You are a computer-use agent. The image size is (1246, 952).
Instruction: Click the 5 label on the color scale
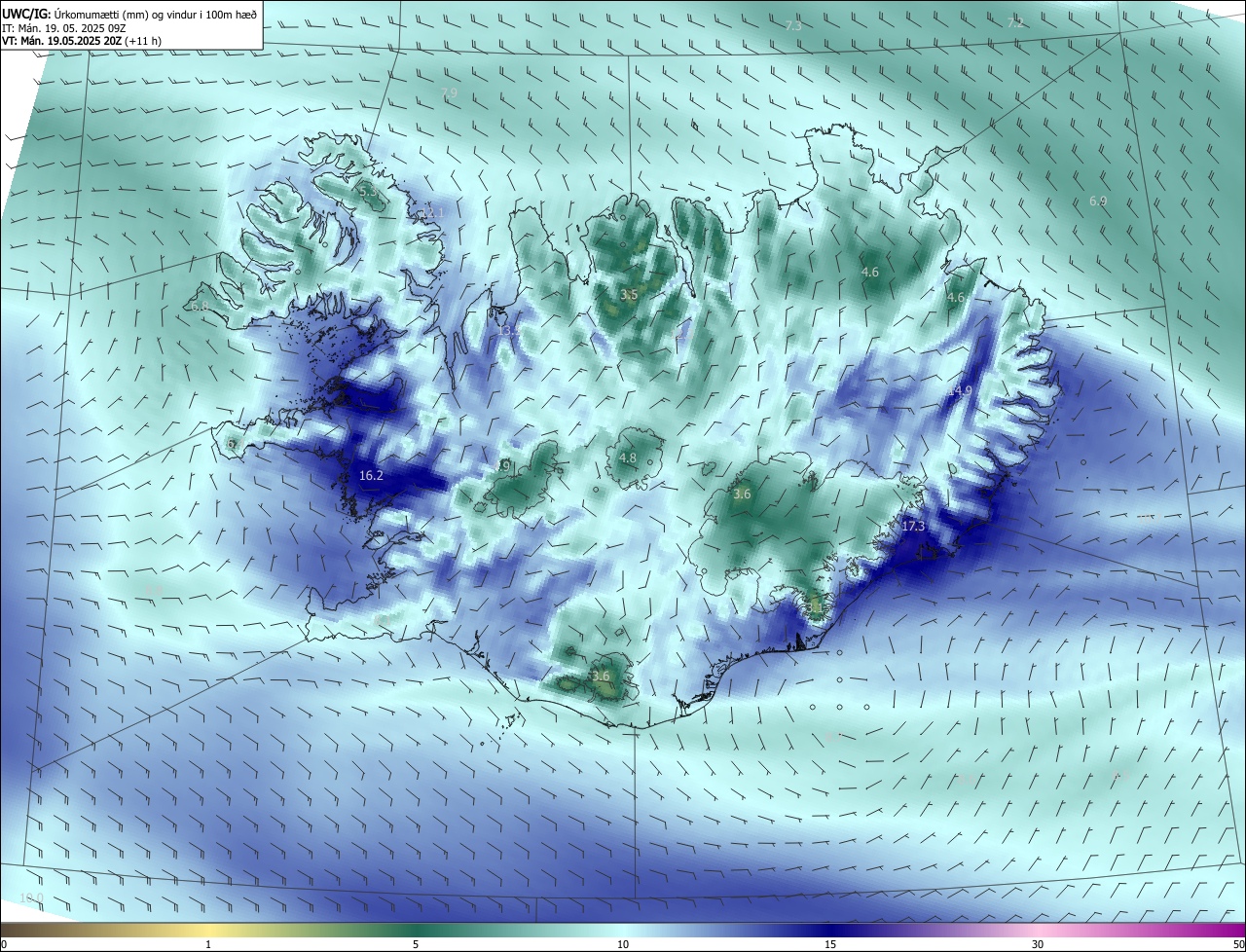(x=416, y=944)
